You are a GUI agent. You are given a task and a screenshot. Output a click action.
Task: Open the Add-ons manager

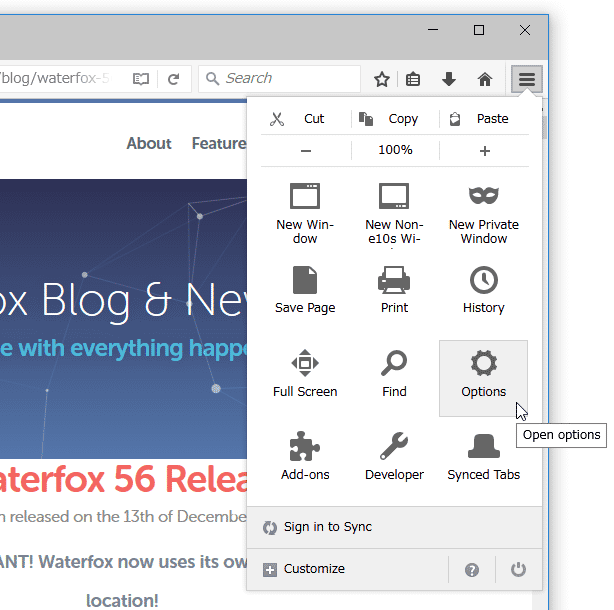(x=305, y=457)
